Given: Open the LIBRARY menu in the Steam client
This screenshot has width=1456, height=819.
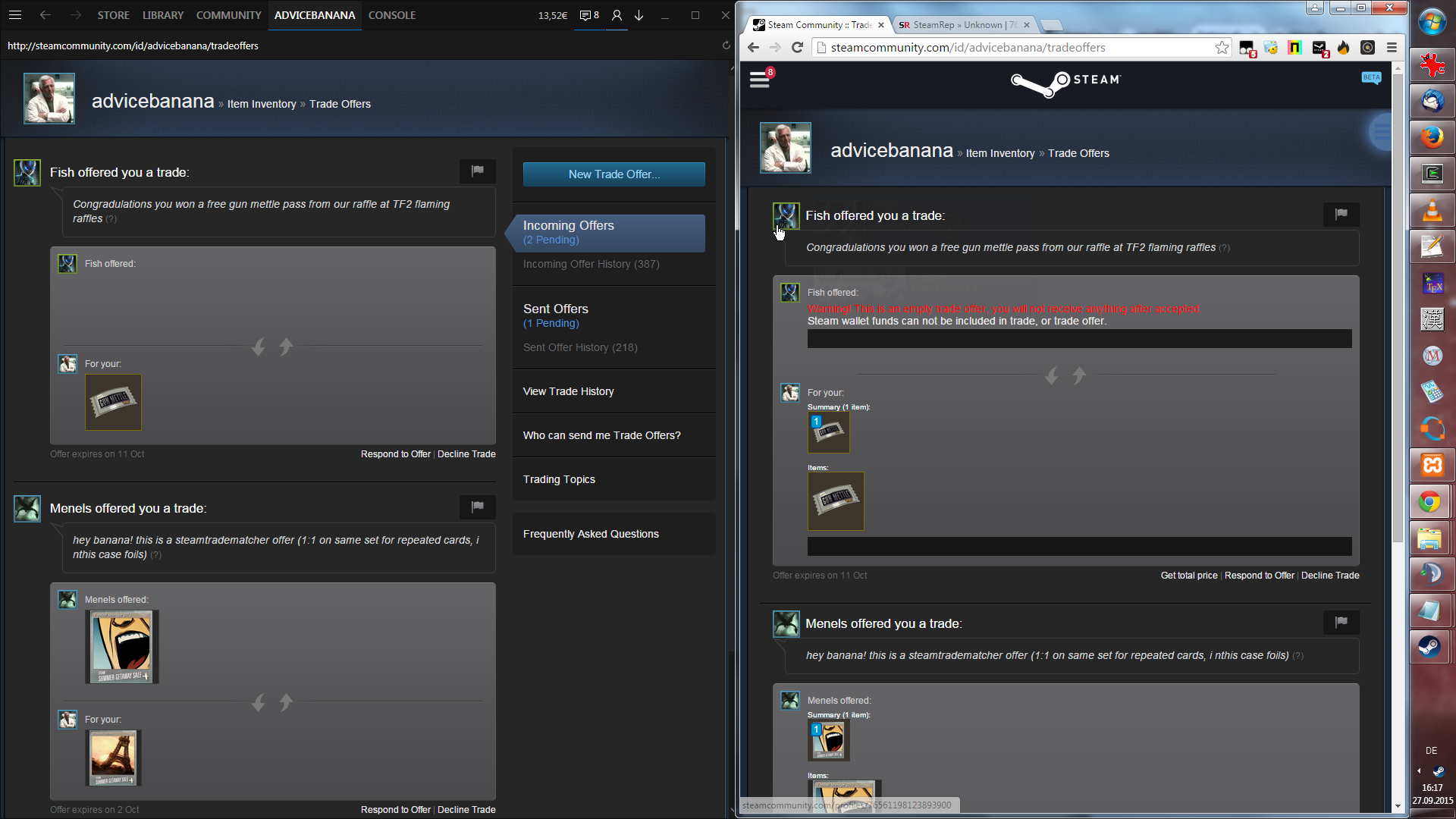Looking at the screenshot, I should click(x=162, y=15).
